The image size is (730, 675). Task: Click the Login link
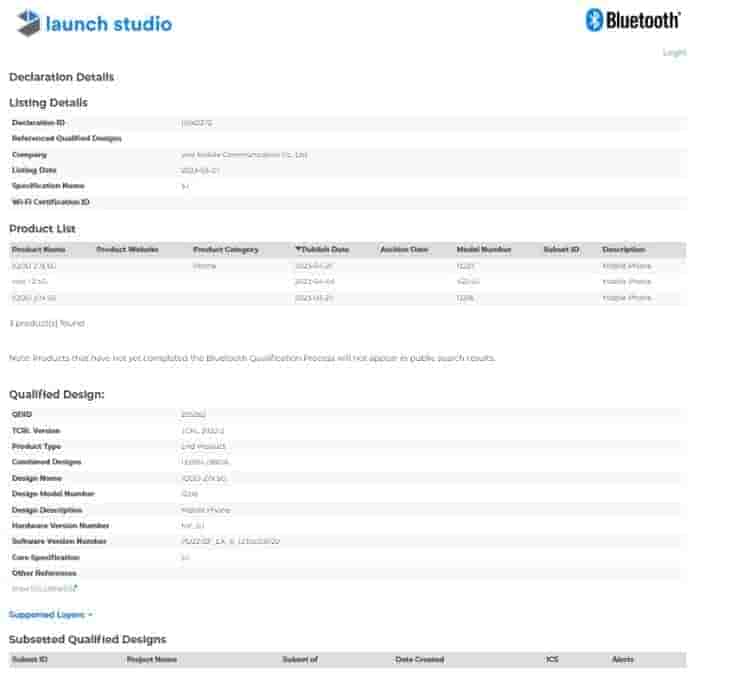click(x=674, y=52)
